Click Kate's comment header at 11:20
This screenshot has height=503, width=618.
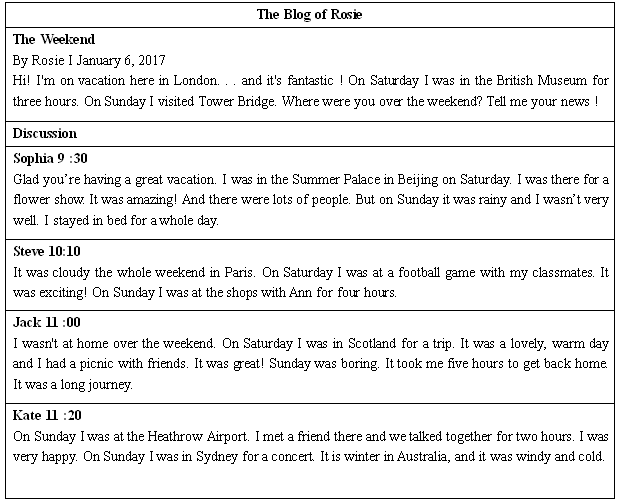[x=47, y=415]
